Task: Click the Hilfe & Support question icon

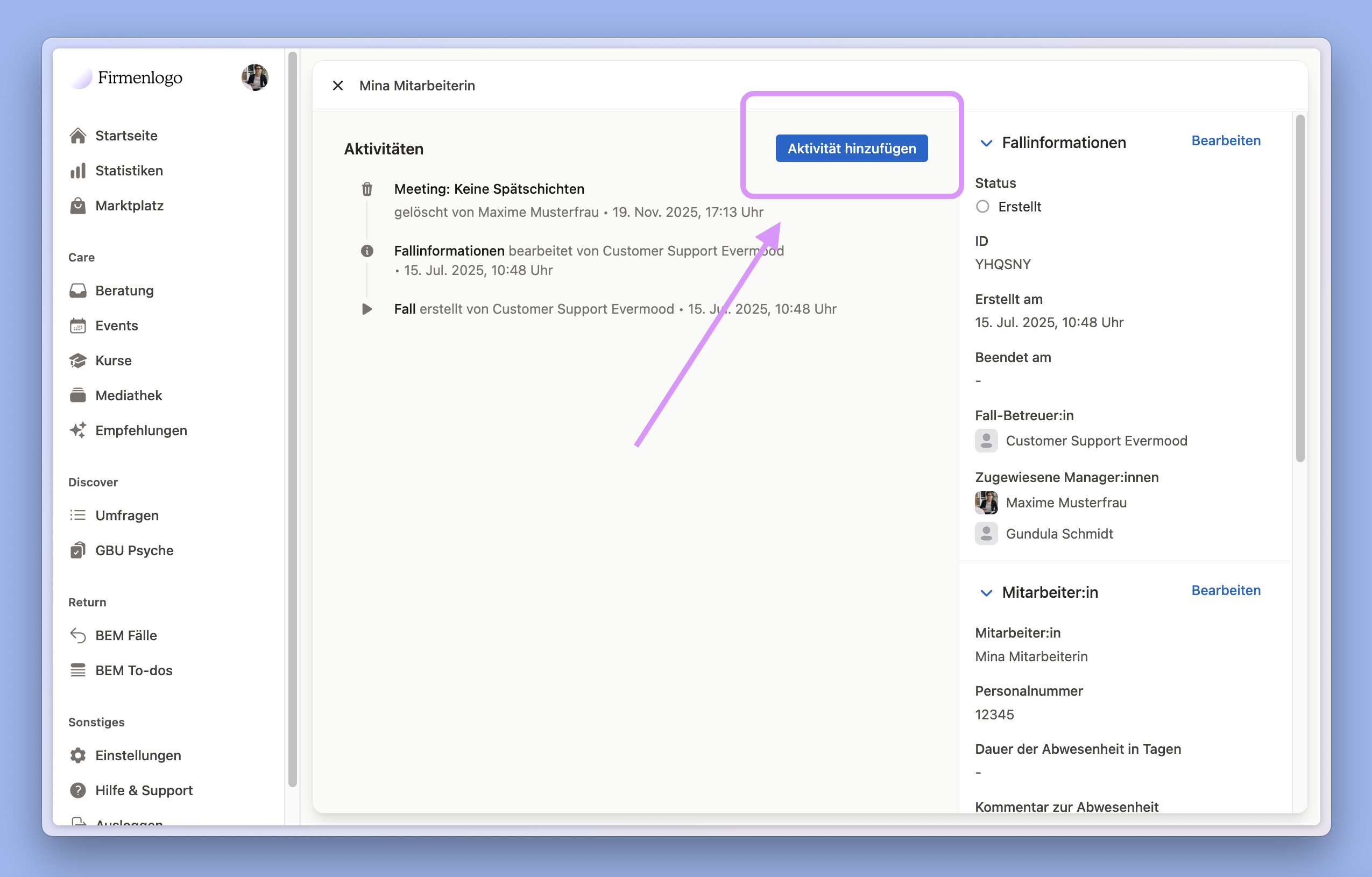Action: click(77, 790)
